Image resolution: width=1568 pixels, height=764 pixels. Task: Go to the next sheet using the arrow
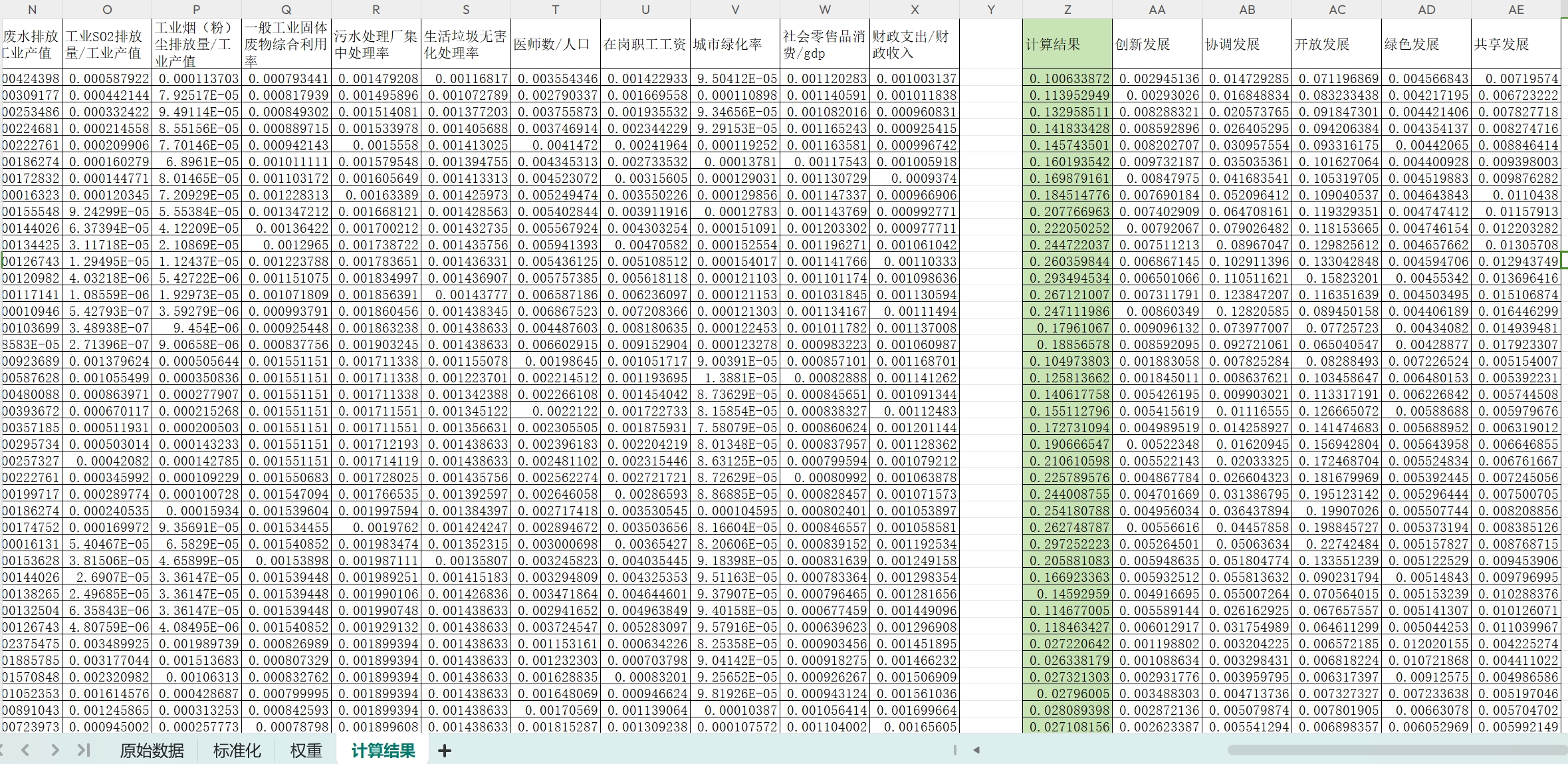pos(55,750)
